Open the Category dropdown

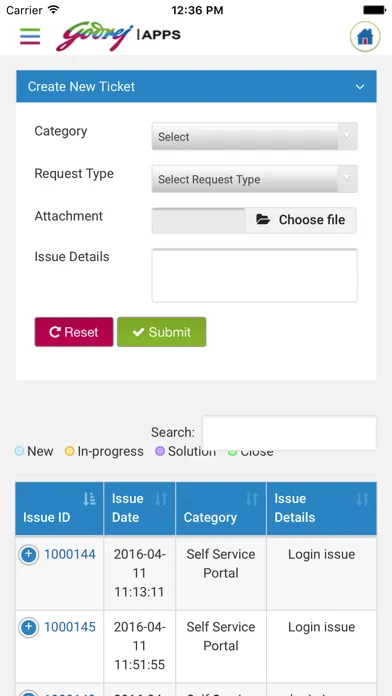tap(254, 136)
